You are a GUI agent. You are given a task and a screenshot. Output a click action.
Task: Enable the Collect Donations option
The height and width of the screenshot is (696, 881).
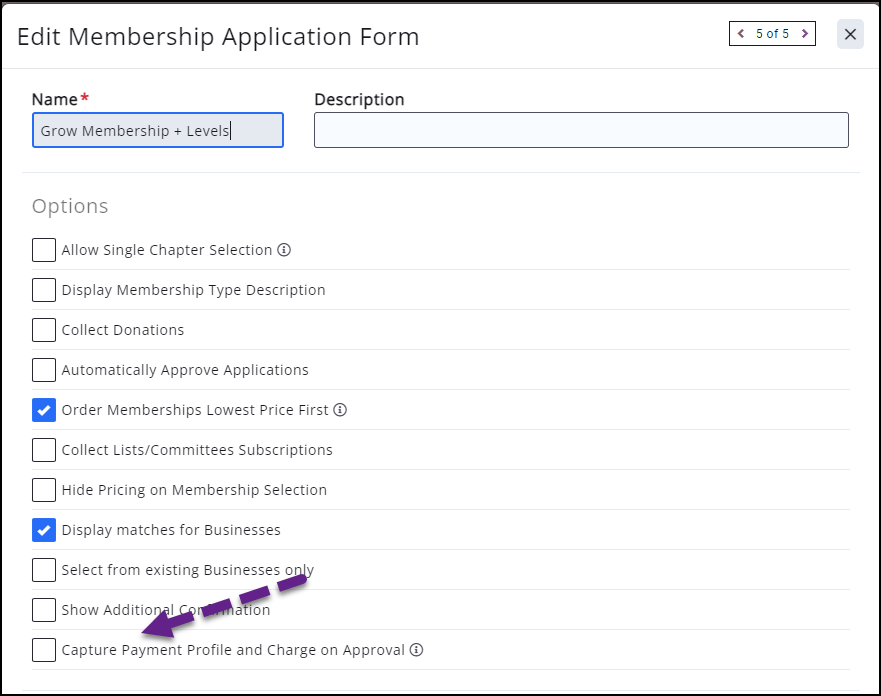(44, 330)
